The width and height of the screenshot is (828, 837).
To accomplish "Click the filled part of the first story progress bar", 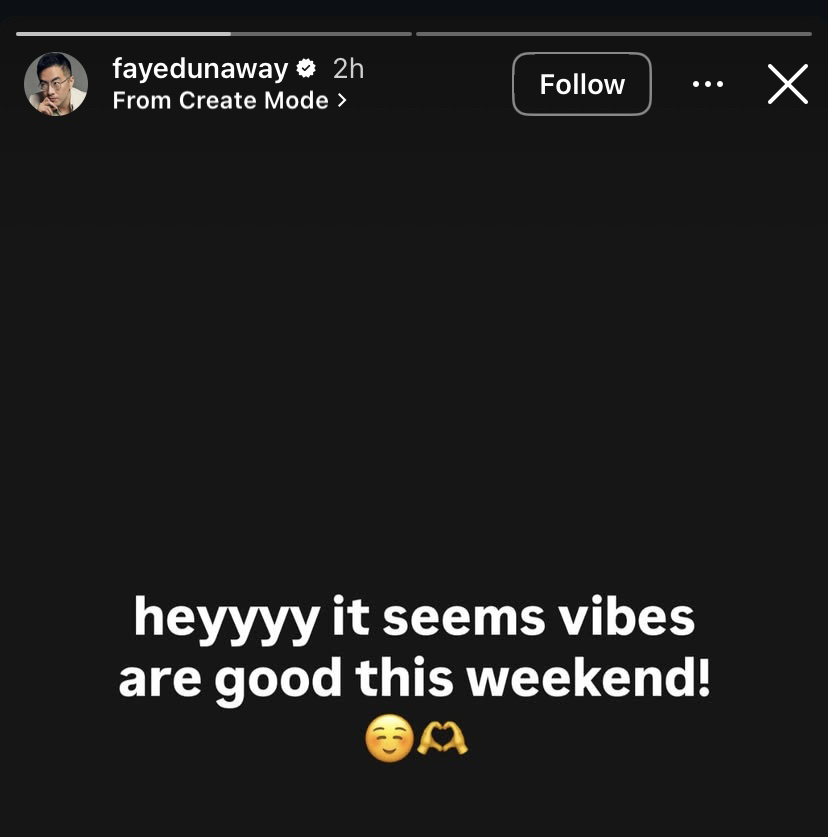I will tap(123, 34).
